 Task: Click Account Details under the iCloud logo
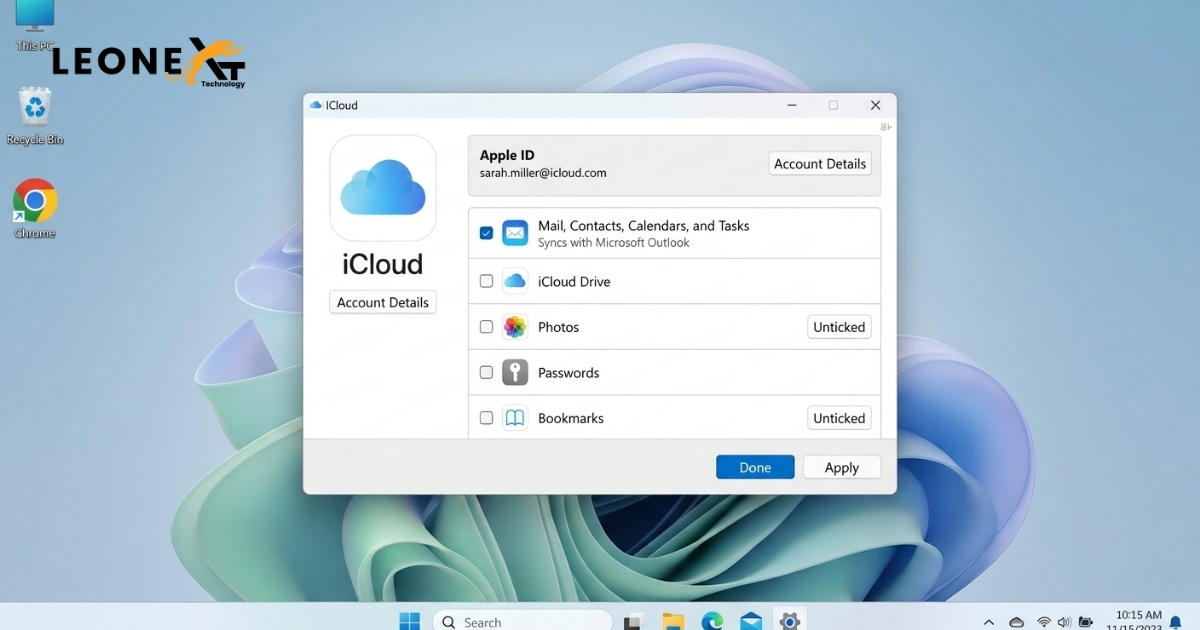[383, 302]
